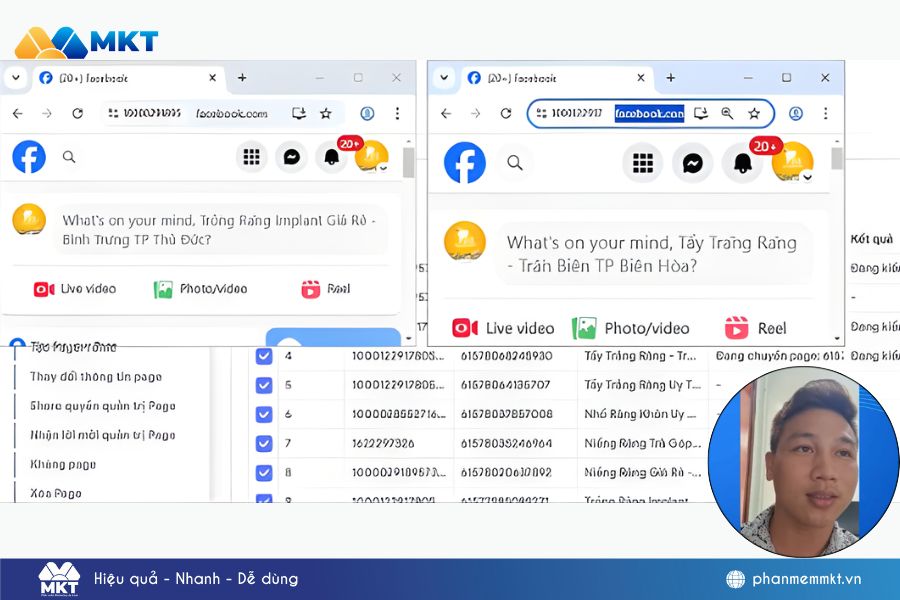The width and height of the screenshot is (900, 600).
Task: Open the notifications bell with 20+ badge
Action: coord(742,162)
